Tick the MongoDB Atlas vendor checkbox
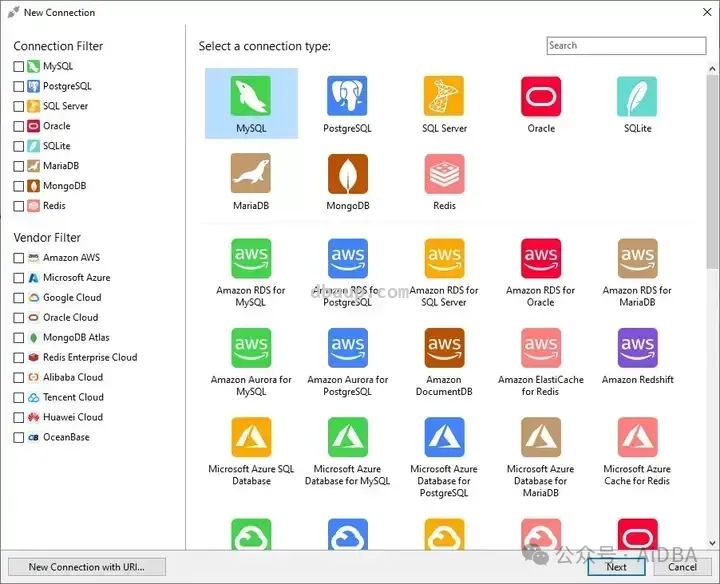720x584 pixels. pyautogui.click(x=18, y=338)
